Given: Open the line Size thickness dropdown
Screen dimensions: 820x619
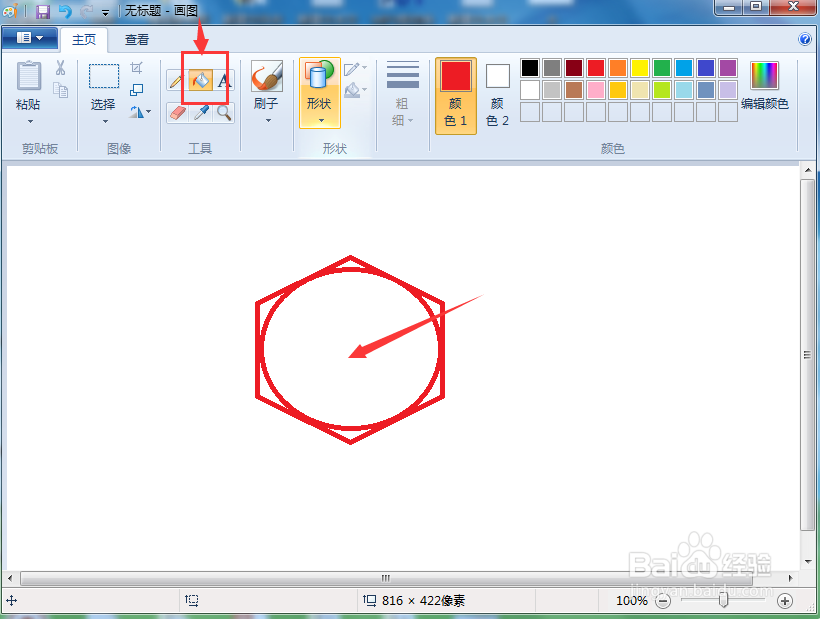Looking at the screenshot, I should point(402,94).
